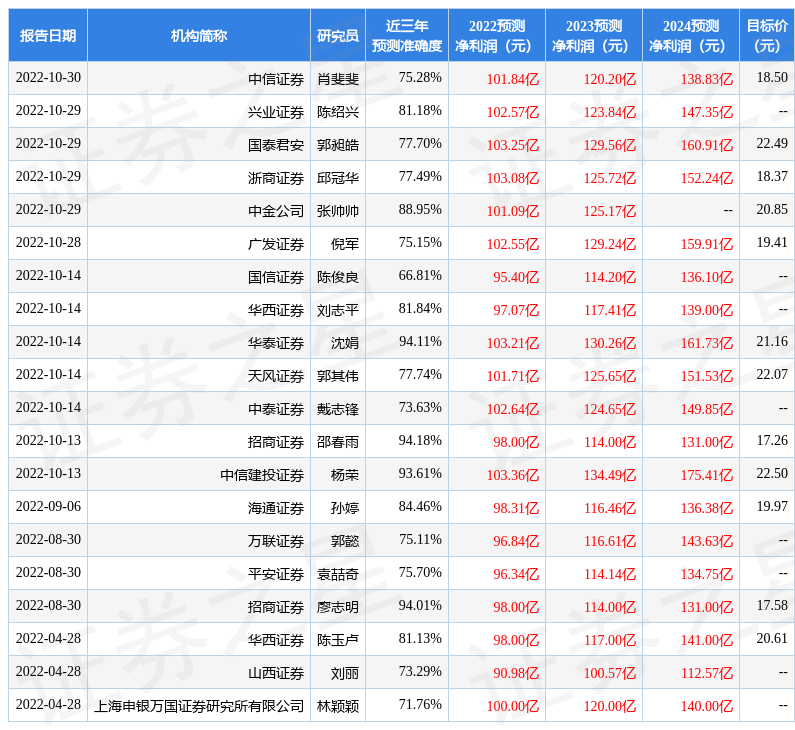The height and width of the screenshot is (730, 795).
Task: Click accuracy value 71.76%
Action: [420, 704]
